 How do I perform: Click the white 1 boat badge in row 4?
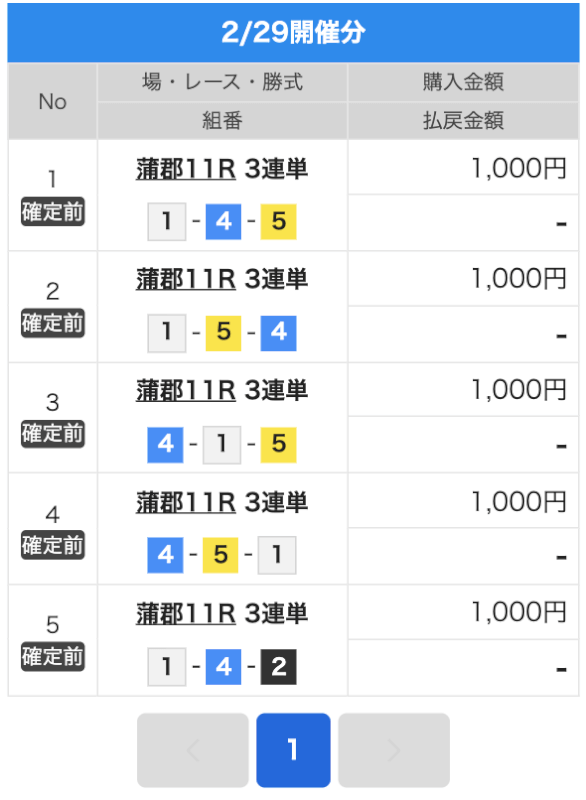pos(277,555)
